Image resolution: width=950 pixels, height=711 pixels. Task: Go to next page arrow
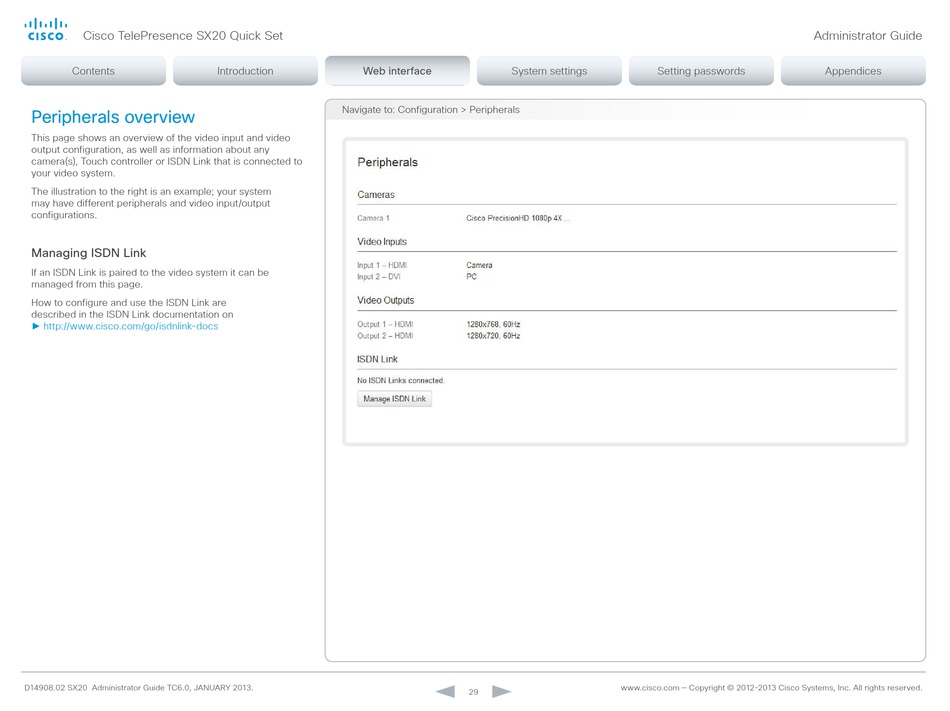501,691
